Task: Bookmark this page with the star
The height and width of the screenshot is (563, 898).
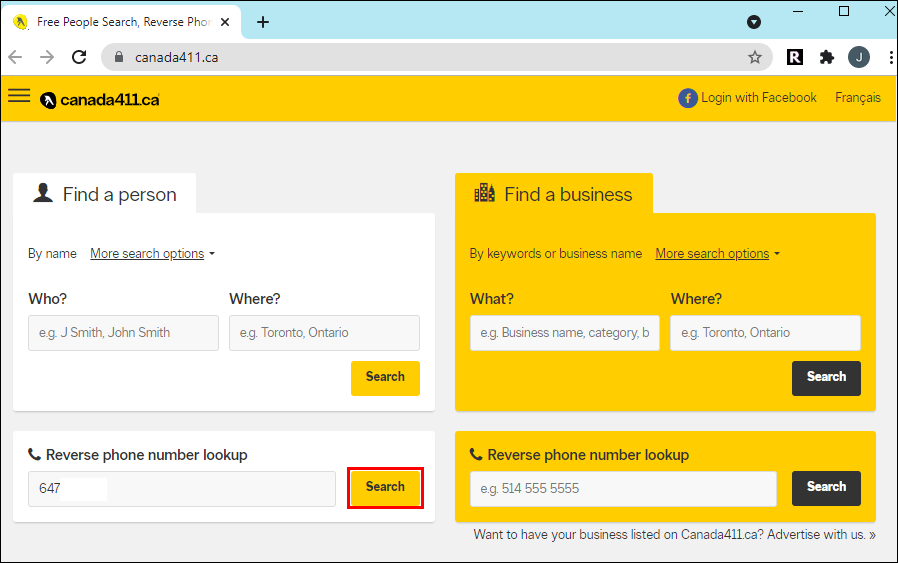Action: tap(755, 57)
